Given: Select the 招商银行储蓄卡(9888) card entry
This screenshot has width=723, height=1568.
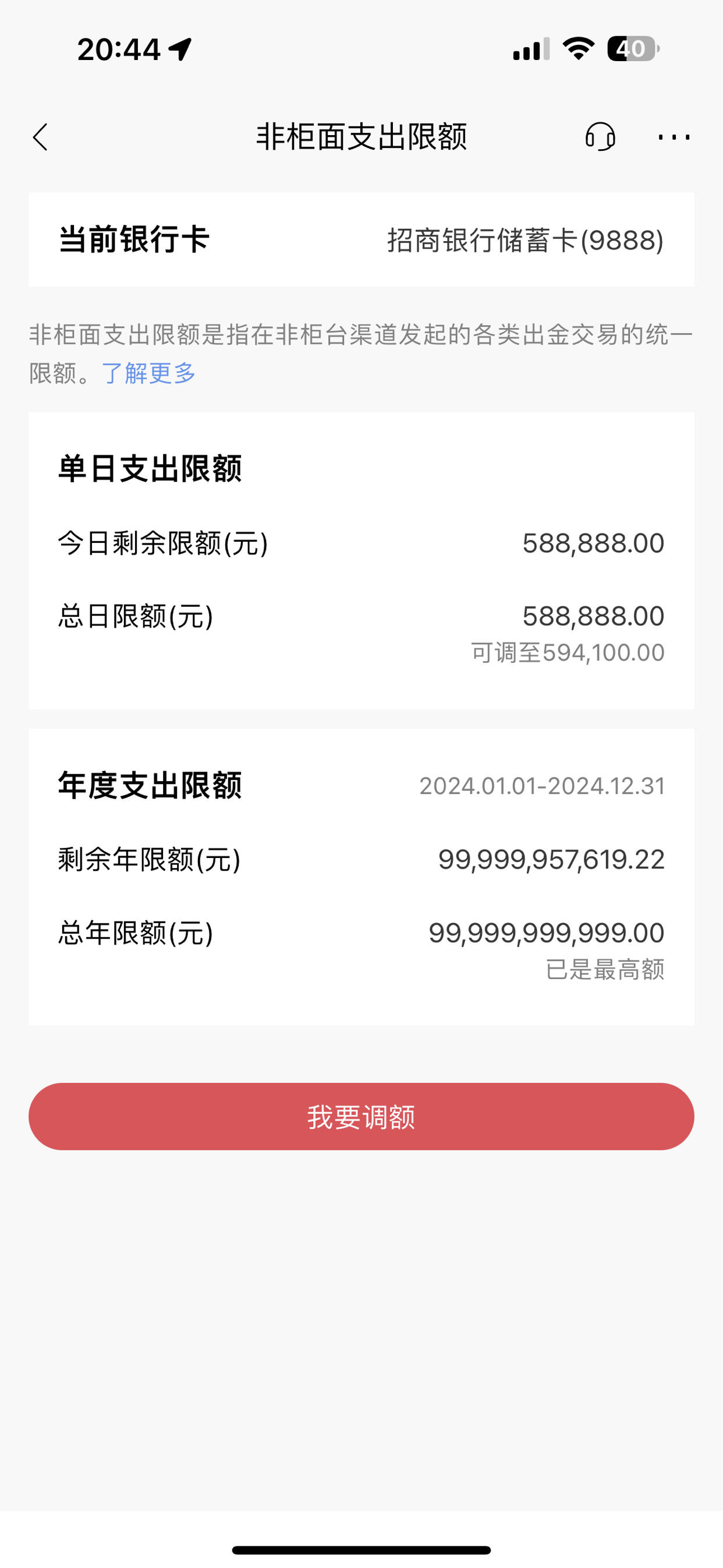Looking at the screenshot, I should point(525,240).
